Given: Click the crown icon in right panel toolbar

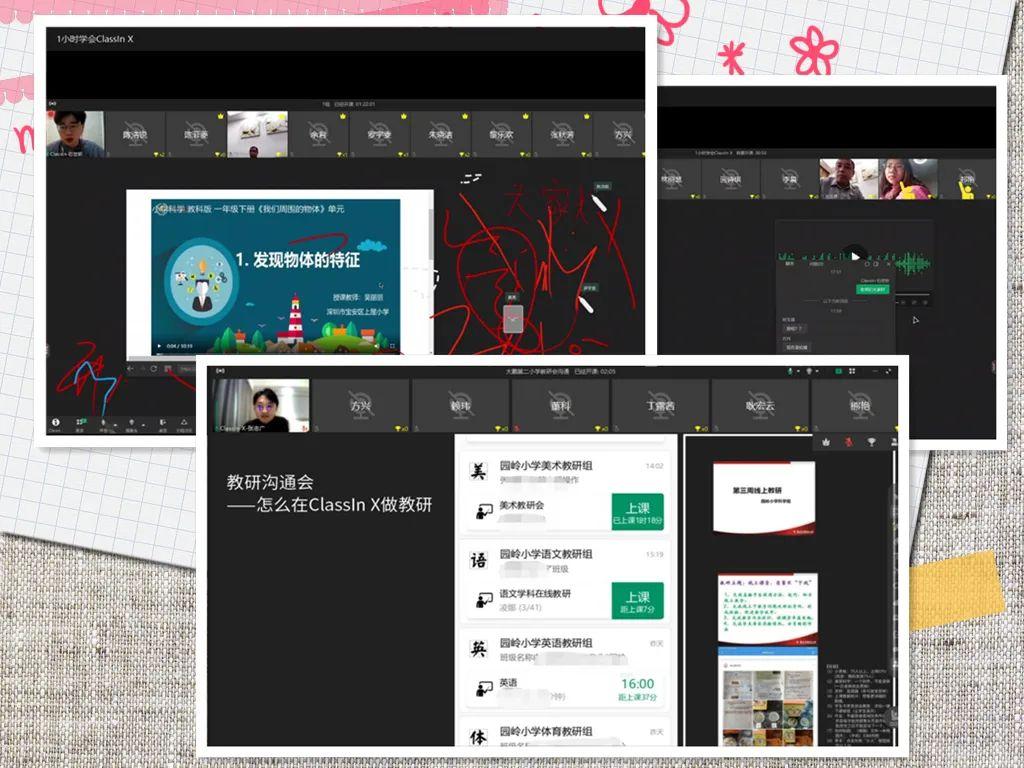Looking at the screenshot, I should point(826,442).
